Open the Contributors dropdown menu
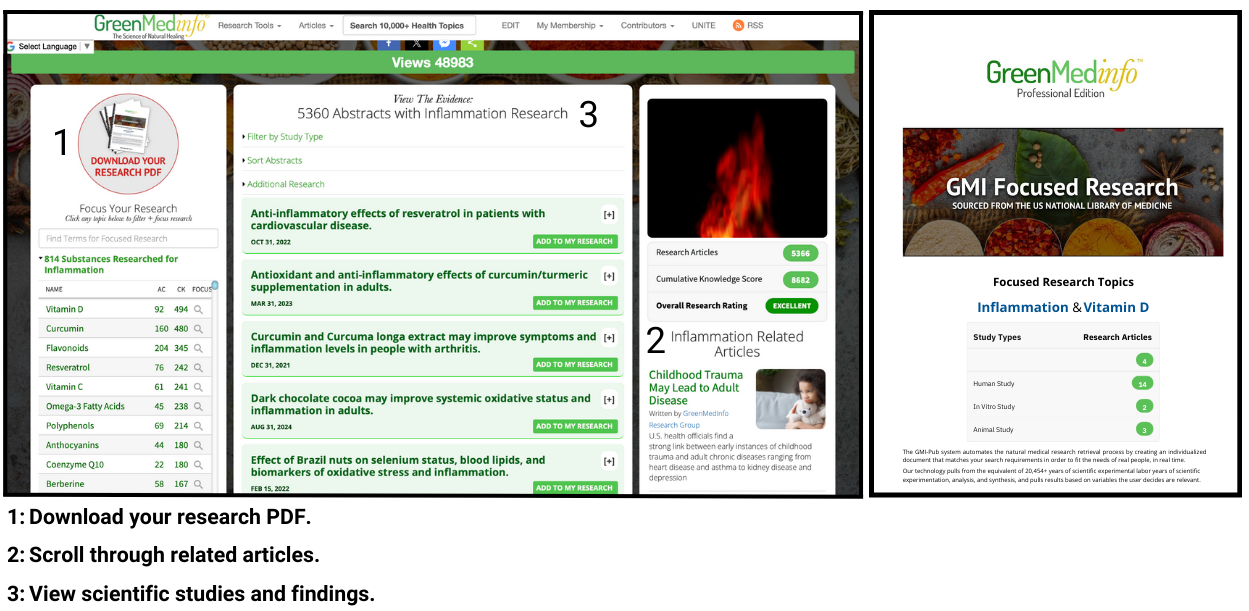 coord(647,25)
